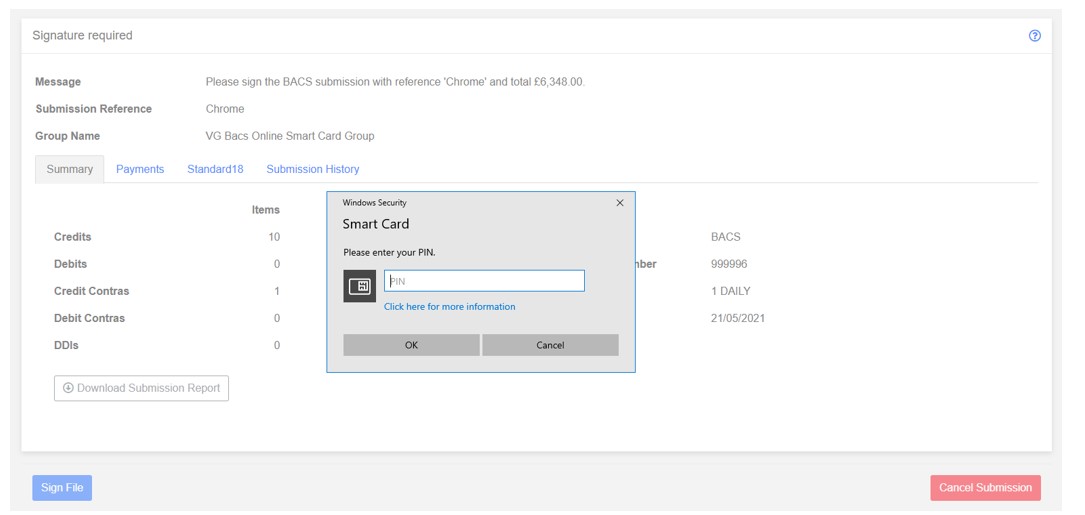
Task: Click the Debits row label
Action: 71,264
